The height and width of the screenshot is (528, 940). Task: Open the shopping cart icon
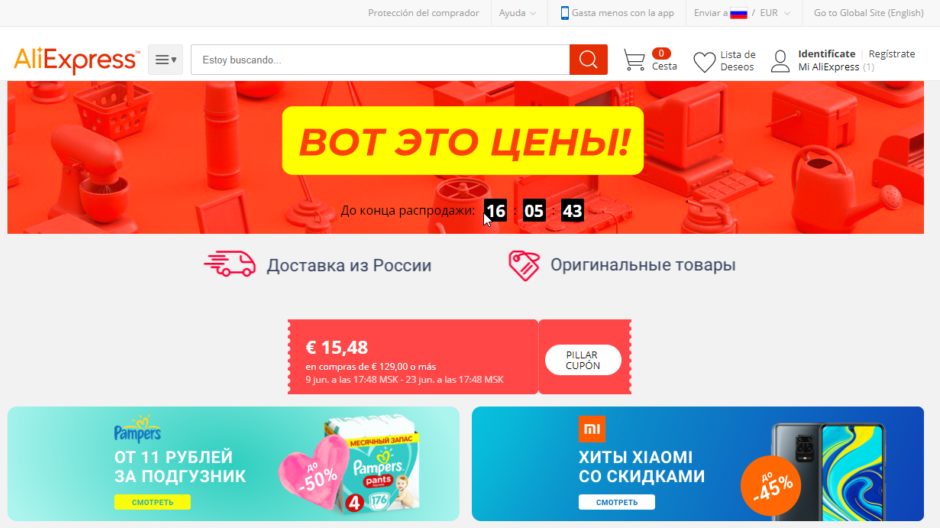[634, 60]
